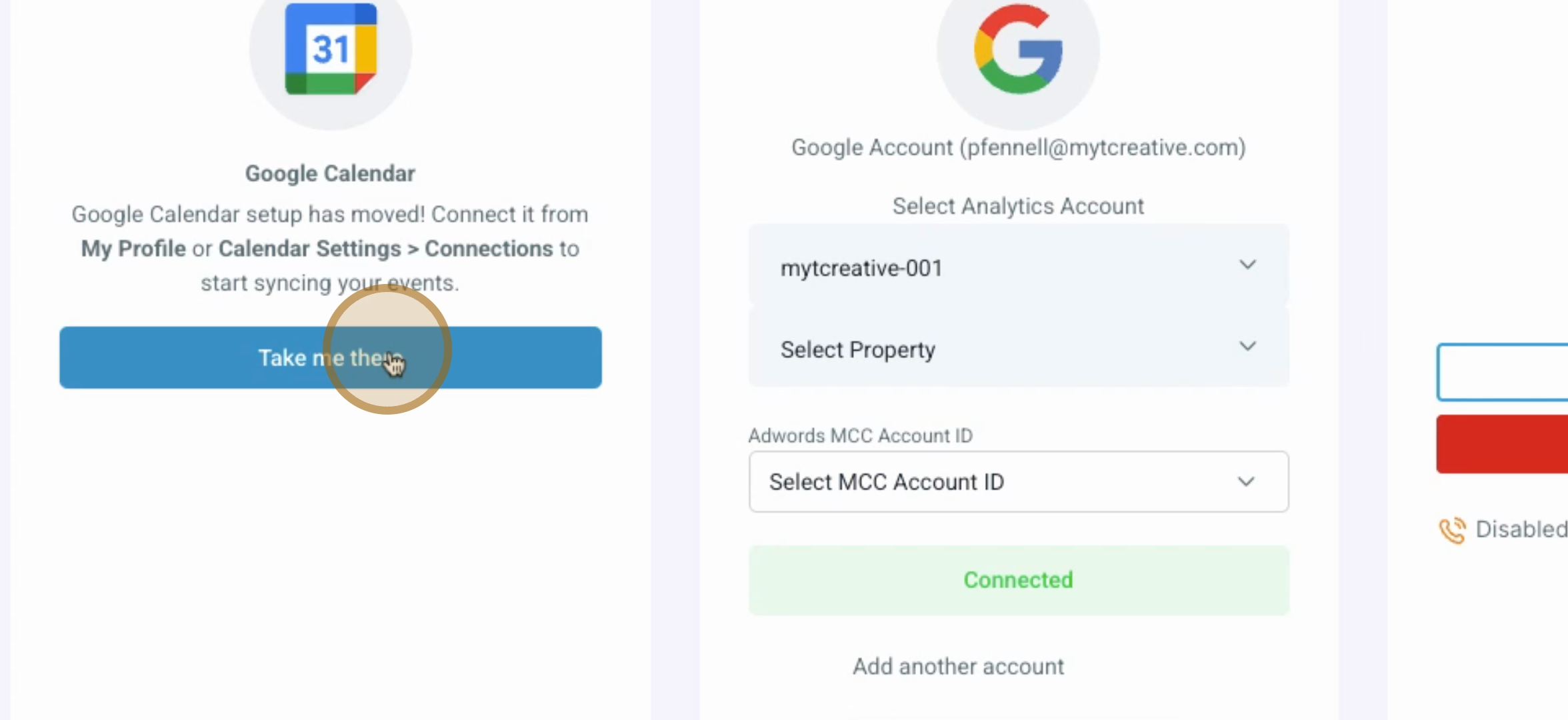Click the Google Account email label
The image size is (1568, 720).
click(1018, 147)
